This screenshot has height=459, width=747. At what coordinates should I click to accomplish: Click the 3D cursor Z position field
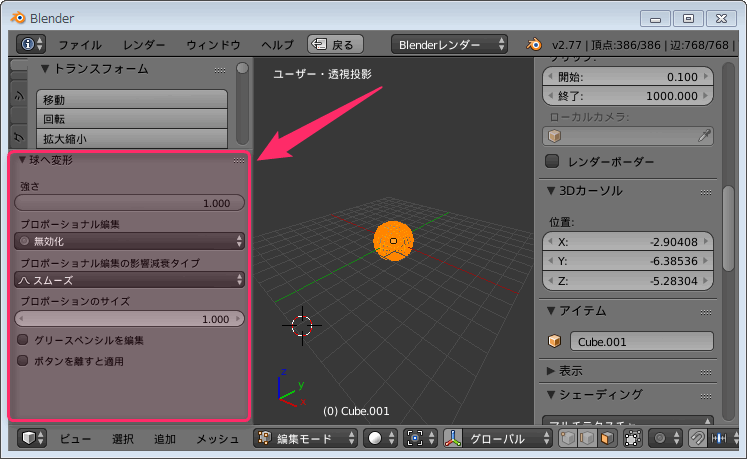point(628,281)
